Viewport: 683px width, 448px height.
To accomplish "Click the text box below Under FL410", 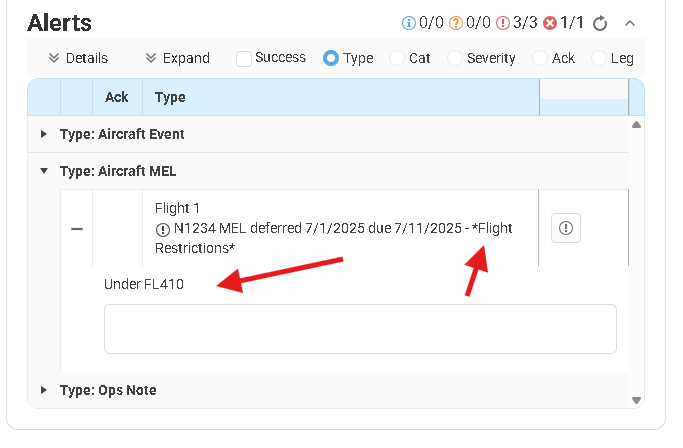I will point(360,329).
